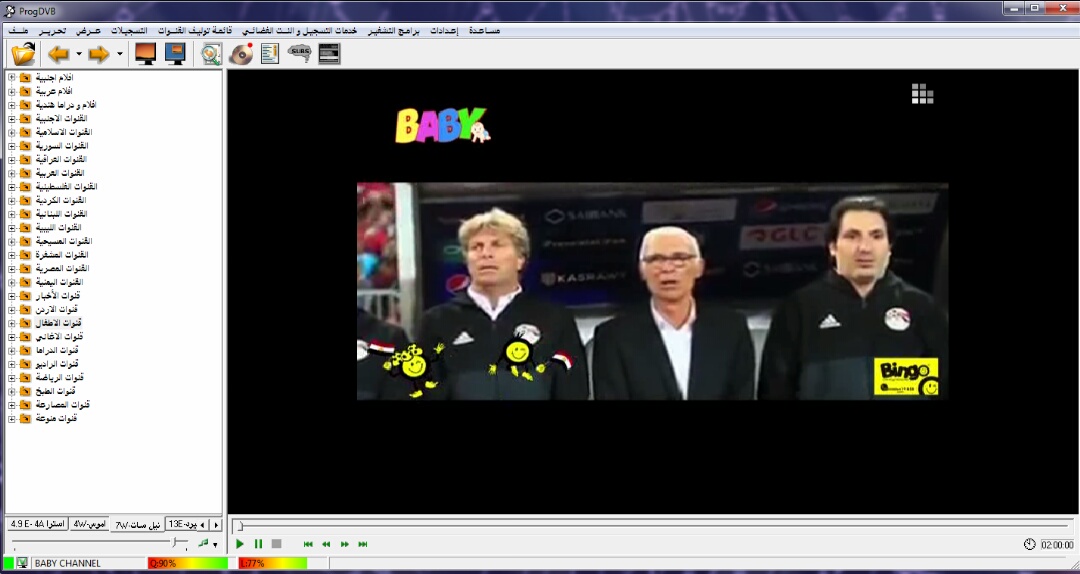Viewport: 1080px width, 574px height.
Task: Click the open folder toolbar icon
Action: click(x=22, y=54)
